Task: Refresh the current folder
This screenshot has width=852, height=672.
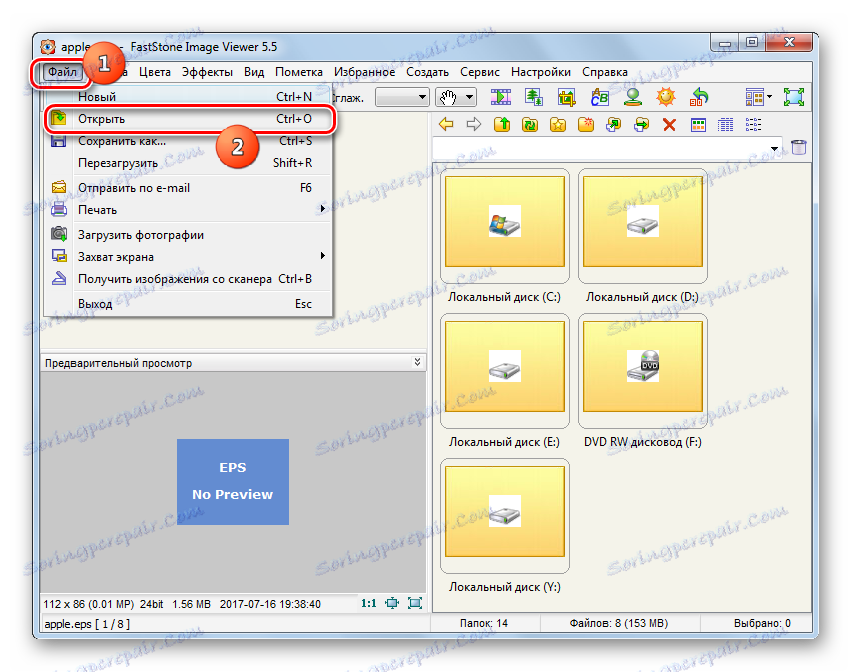Action: [x=530, y=124]
